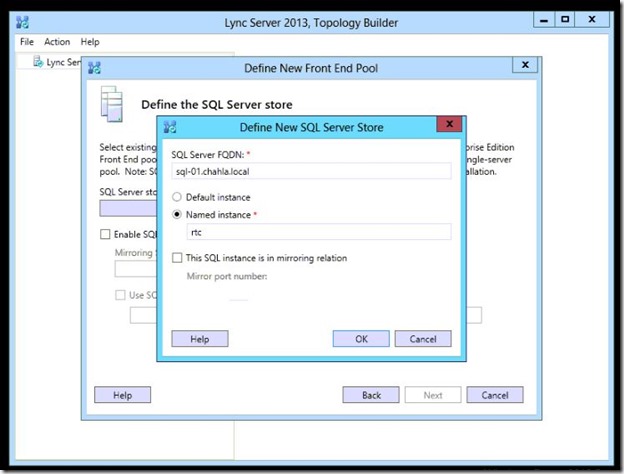Viewport: 624px width, 474px height.
Task: Click Cancel in the SQL Server Store dialog
Action: (x=423, y=339)
